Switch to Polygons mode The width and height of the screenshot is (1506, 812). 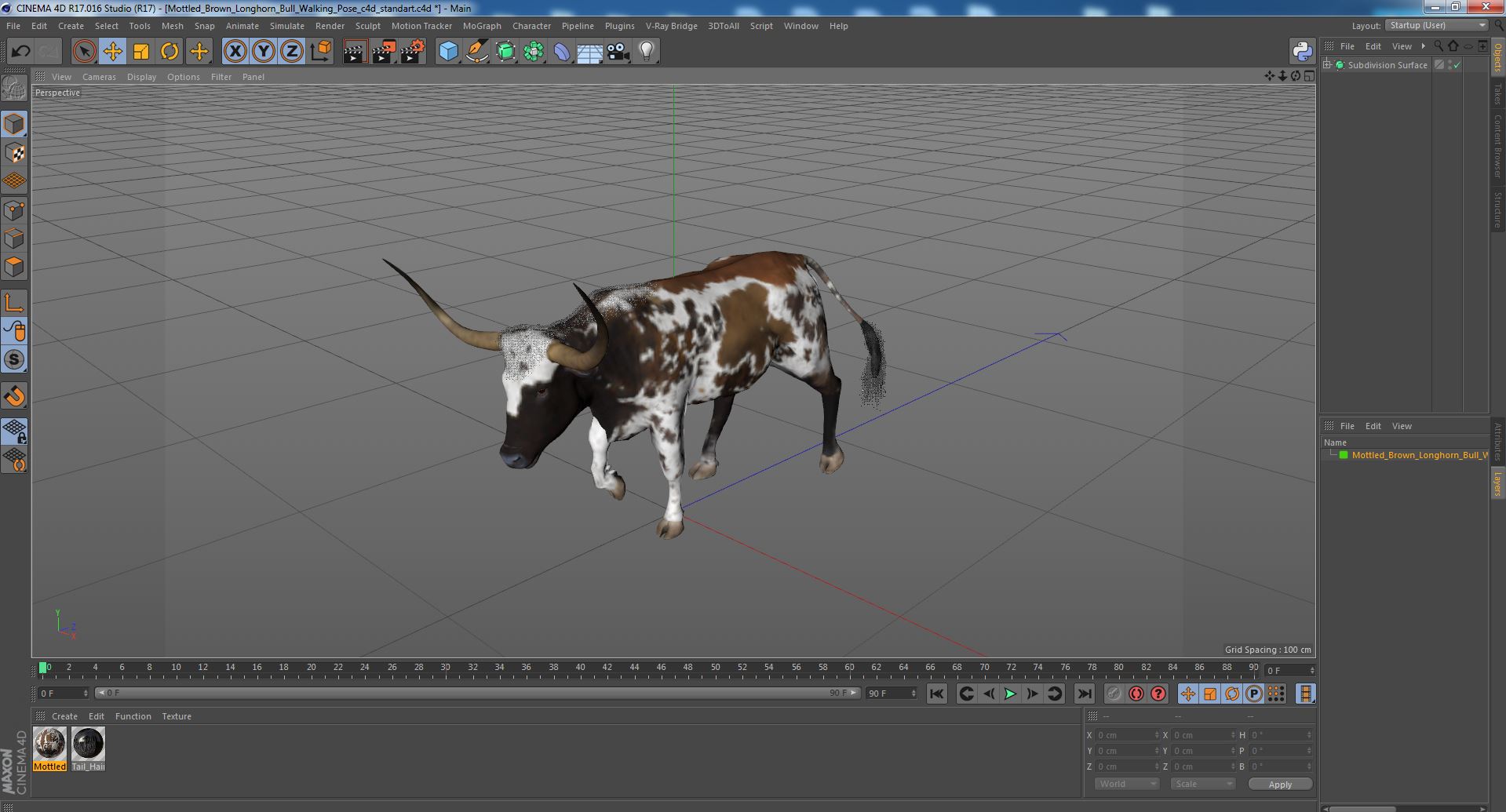pyautogui.click(x=14, y=267)
